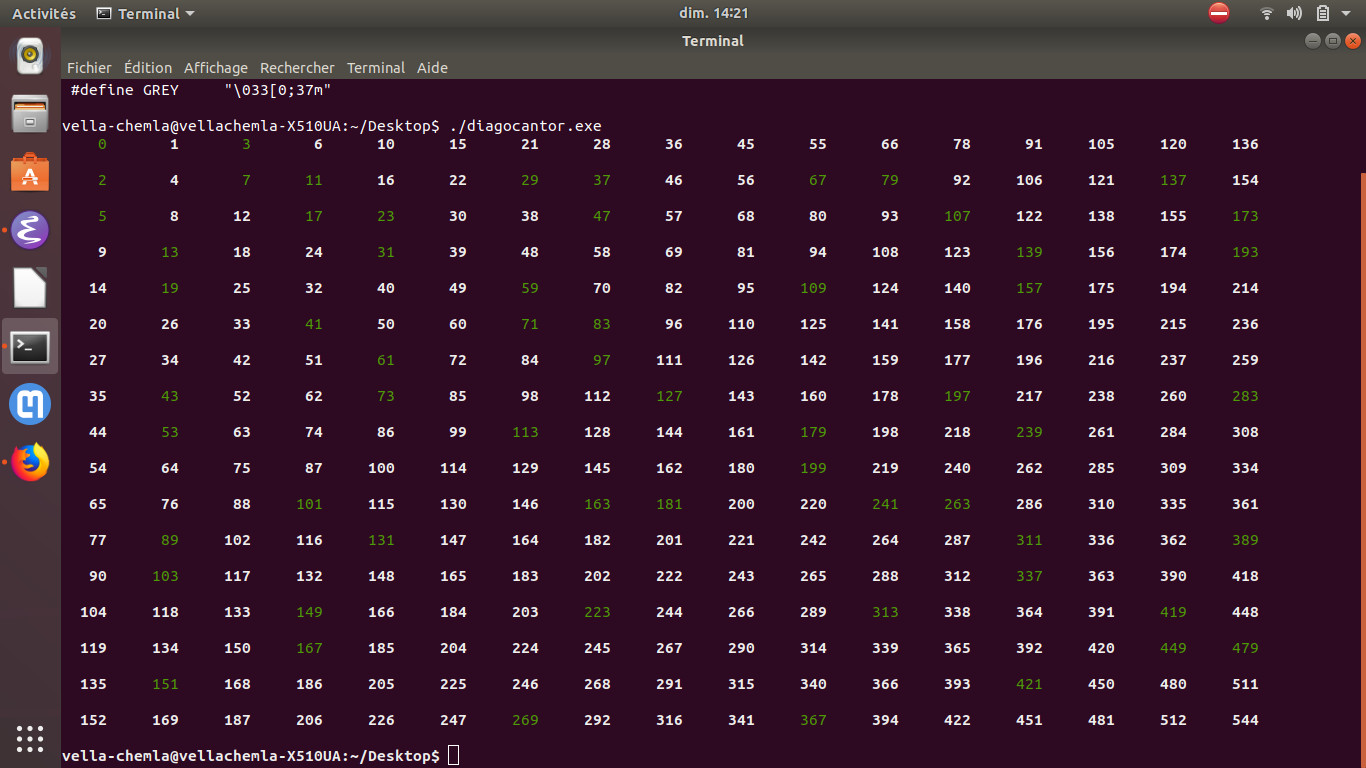This screenshot has width=1366, height=768.
Task: Open the Fichier menu
Action: (89, 68)
